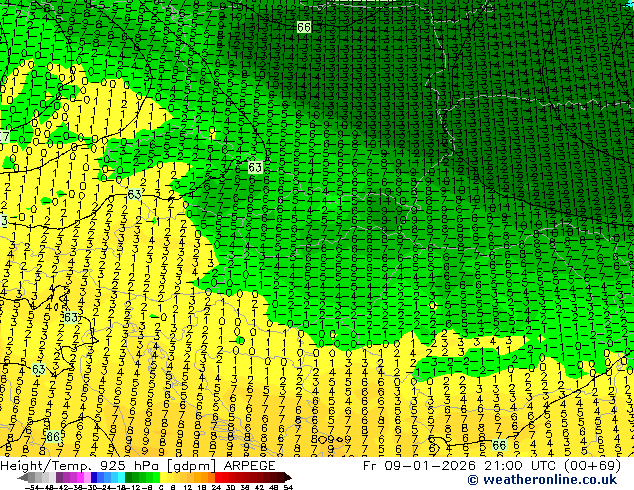Viewport: 634px width, 490px height.
Task: Click the grey left arrow end of the colour scale
Action: [23, 477]
